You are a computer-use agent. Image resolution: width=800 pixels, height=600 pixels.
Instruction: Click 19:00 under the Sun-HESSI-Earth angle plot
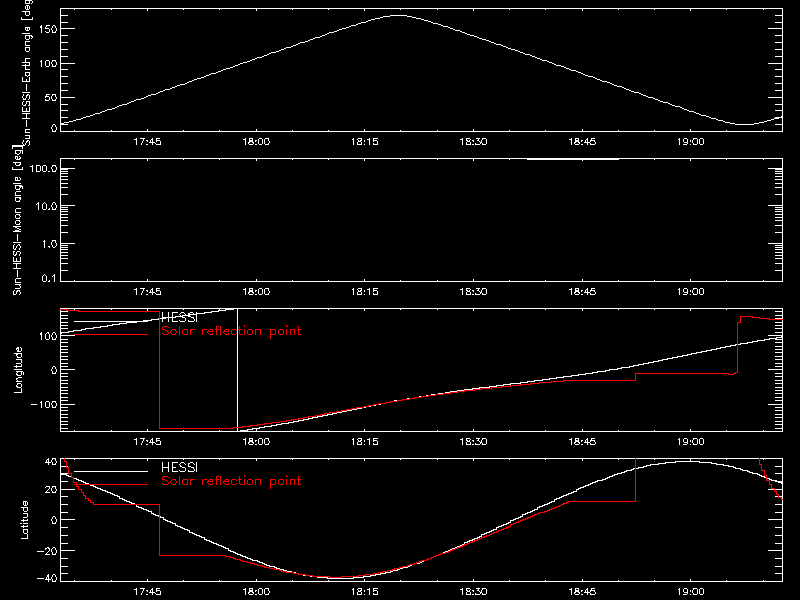(x=691, y=142)
